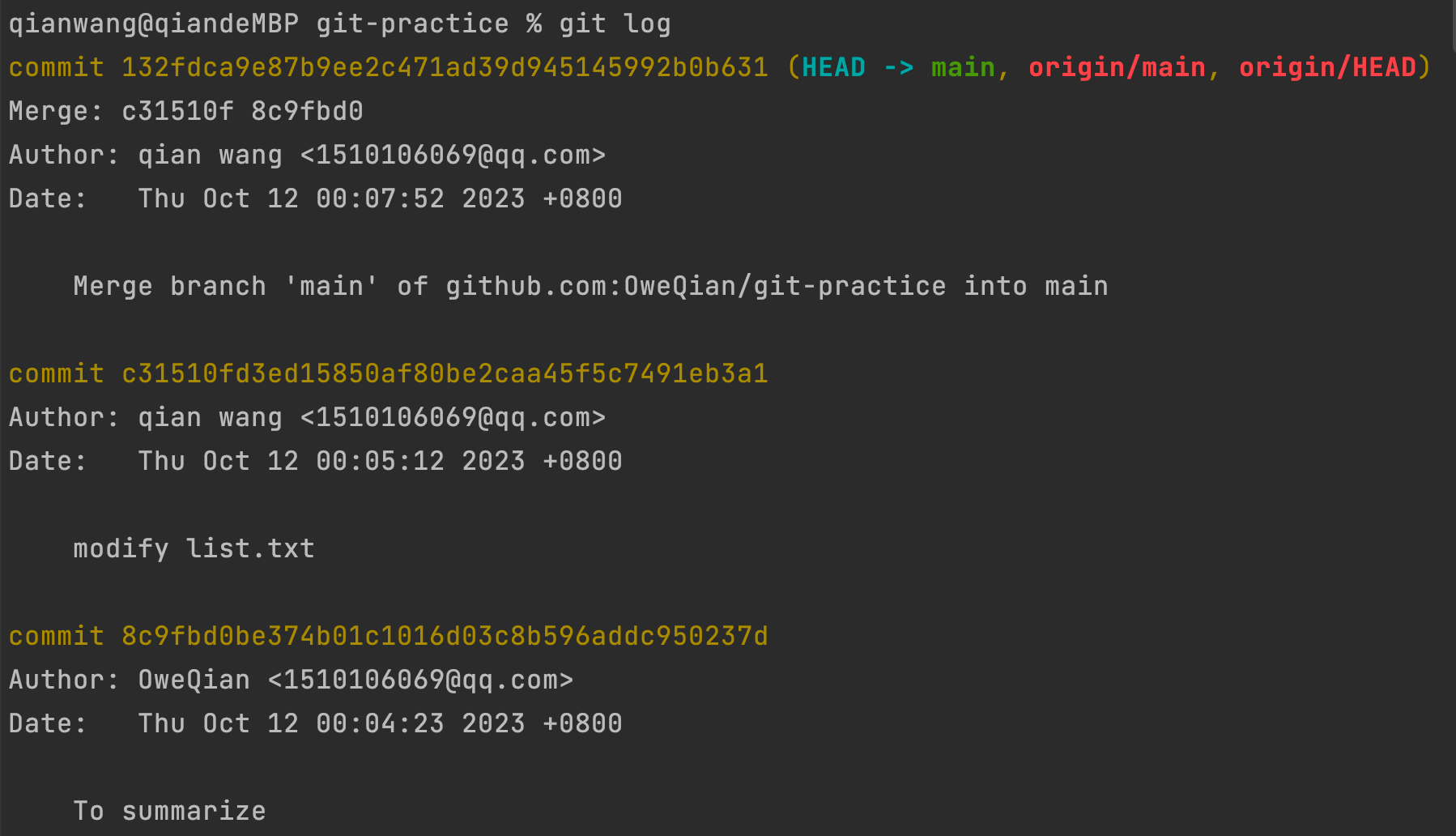Click the commit hash starting c31510fd3ed
The image size is (1456, 836).
(445, 373)
